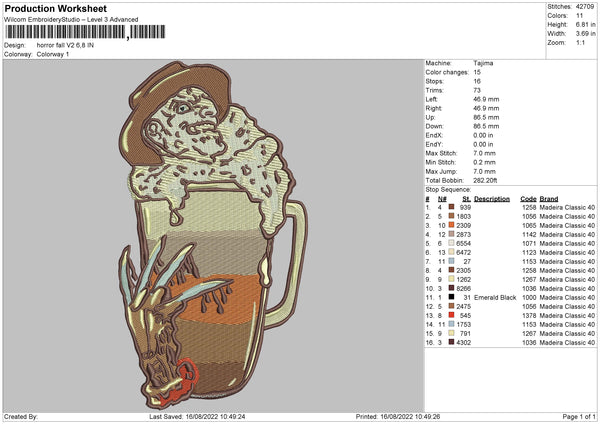Image resolution: width=600 pixels, height=424 pixels.
Task: Click the stitch count 6554 in row 5
Action: 463,243
